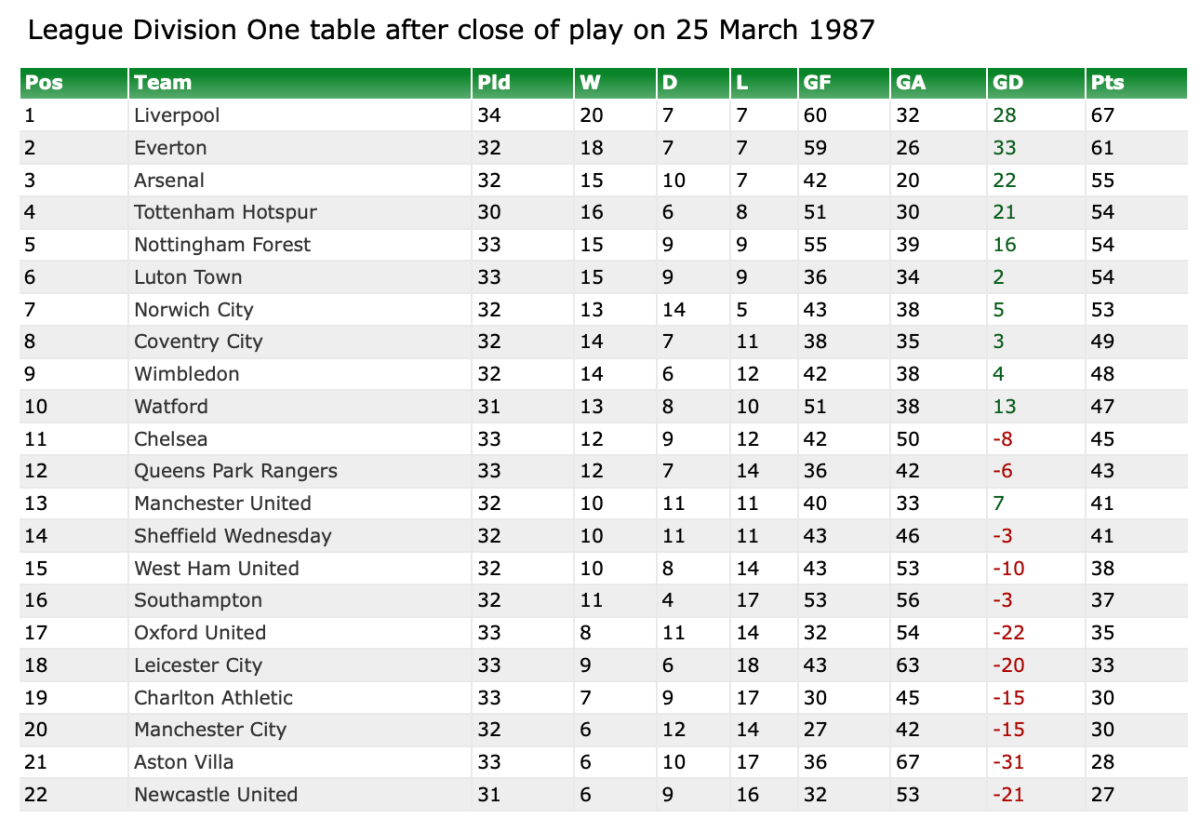Select Everton in the table
This screenshot has width=1200, height=819.
point(171,148)
